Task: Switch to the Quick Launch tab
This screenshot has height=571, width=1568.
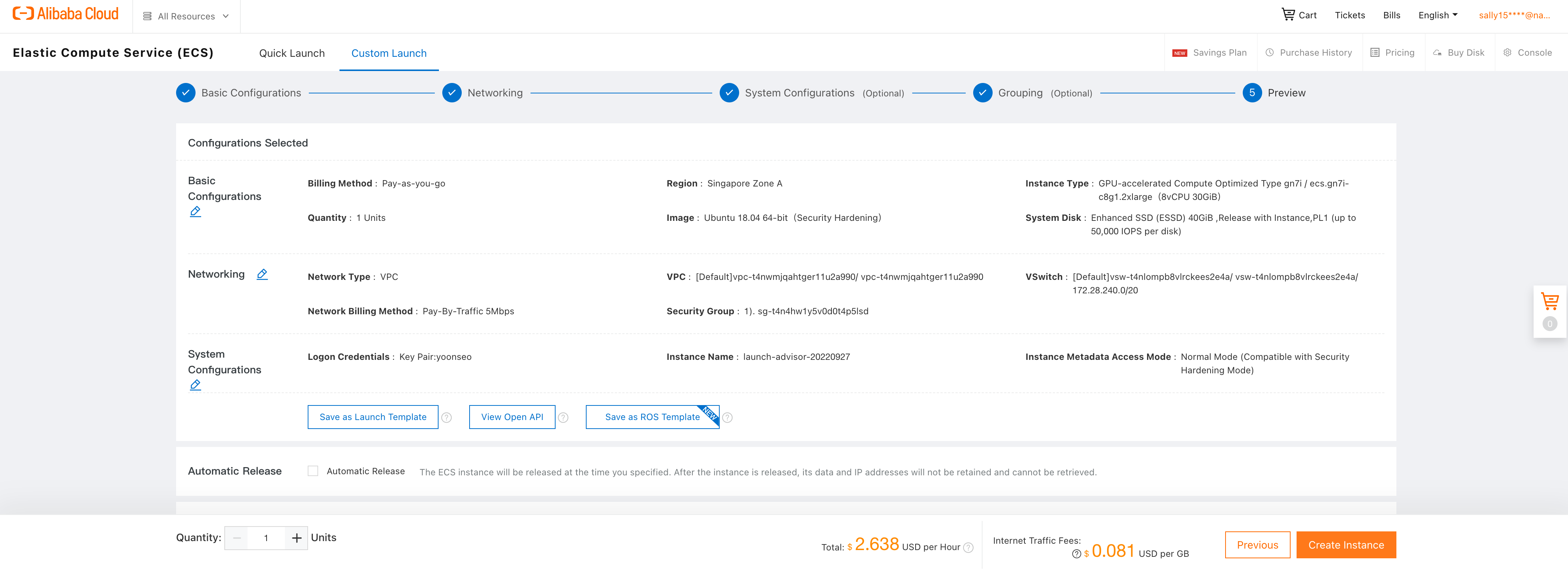Action: [292, 53]
